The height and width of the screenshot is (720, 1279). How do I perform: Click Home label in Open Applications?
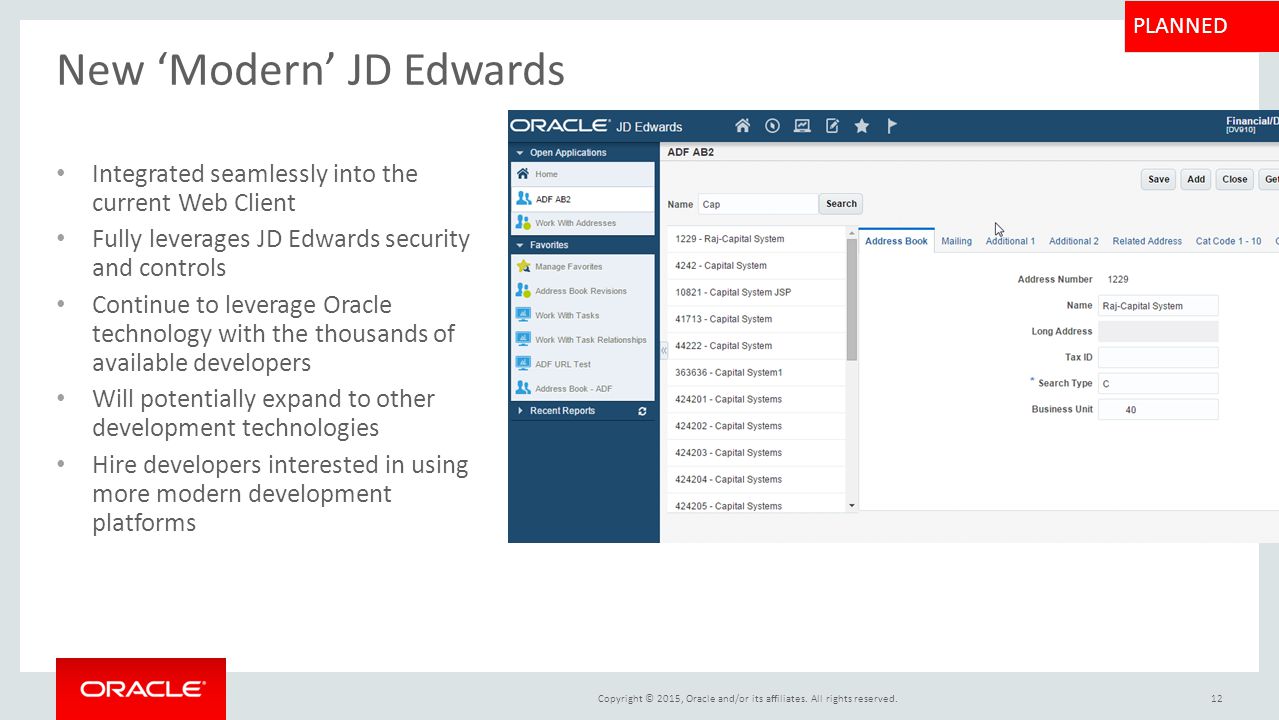click(546, 174)
